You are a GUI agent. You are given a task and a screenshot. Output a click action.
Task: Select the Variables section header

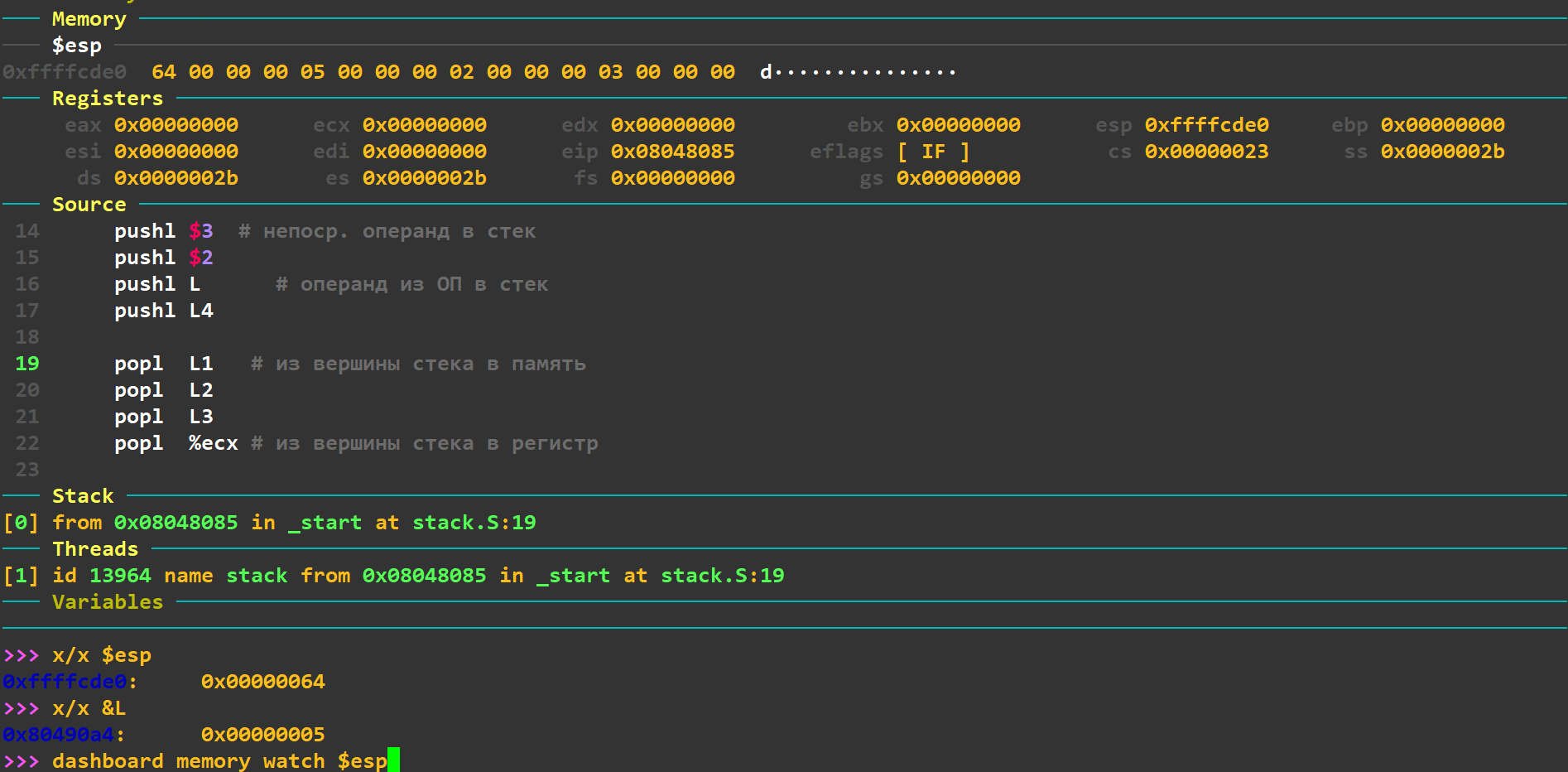tap(108, 602)
